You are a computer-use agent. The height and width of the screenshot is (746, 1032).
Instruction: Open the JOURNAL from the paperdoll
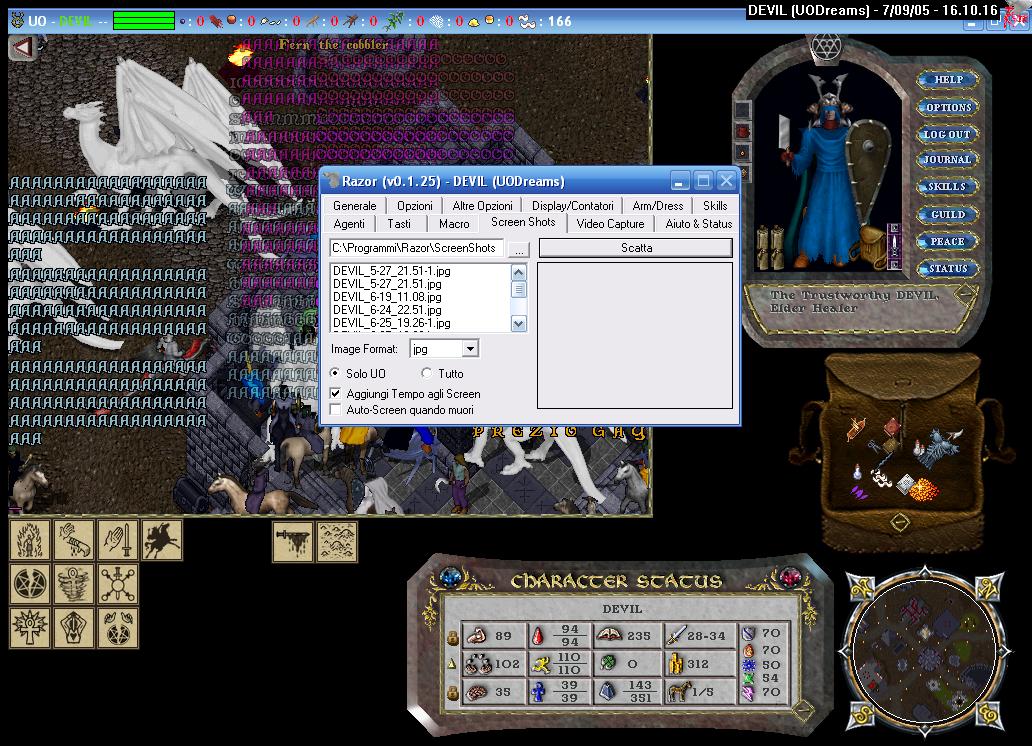pyautogui.click(x=947, y=159)
